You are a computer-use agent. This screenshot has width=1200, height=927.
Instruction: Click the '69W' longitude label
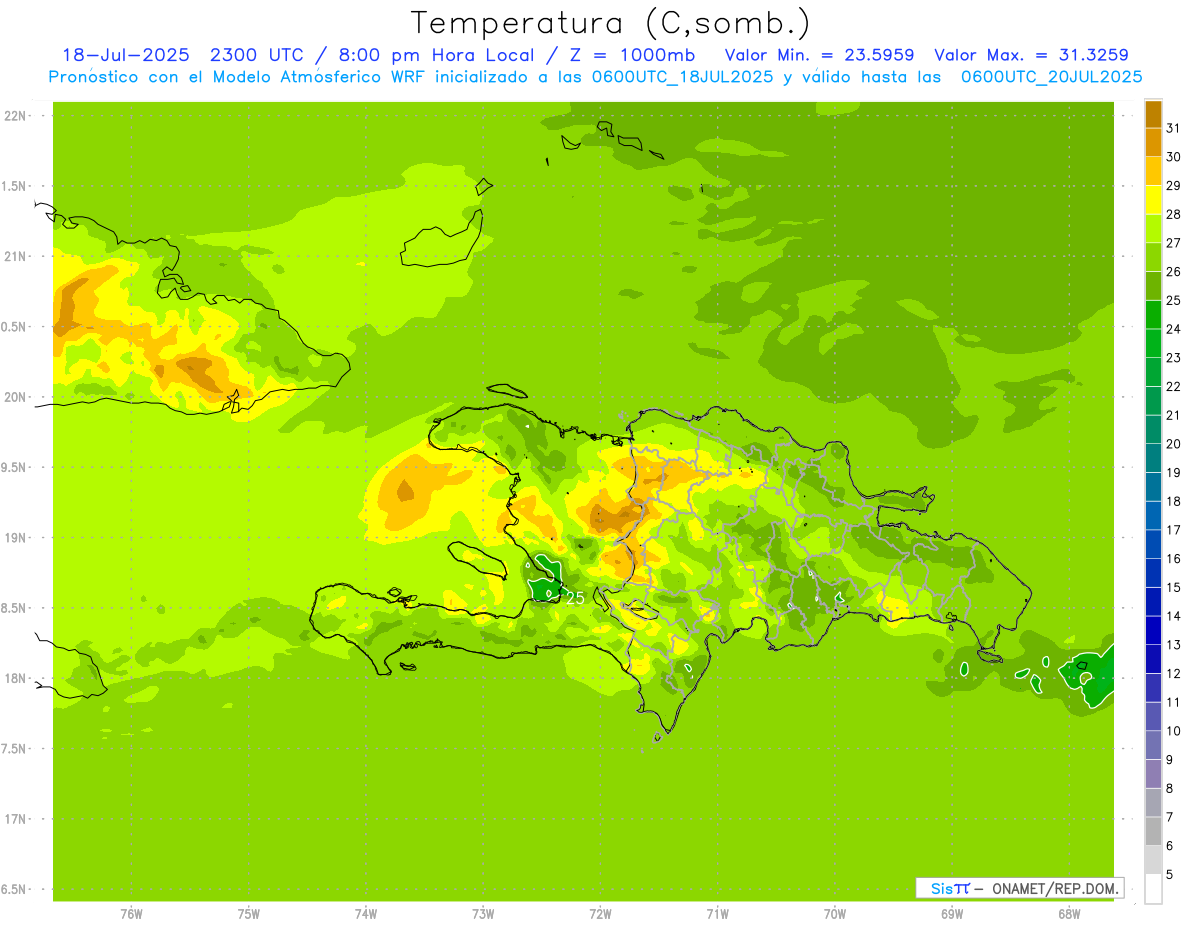coord(952,913)
